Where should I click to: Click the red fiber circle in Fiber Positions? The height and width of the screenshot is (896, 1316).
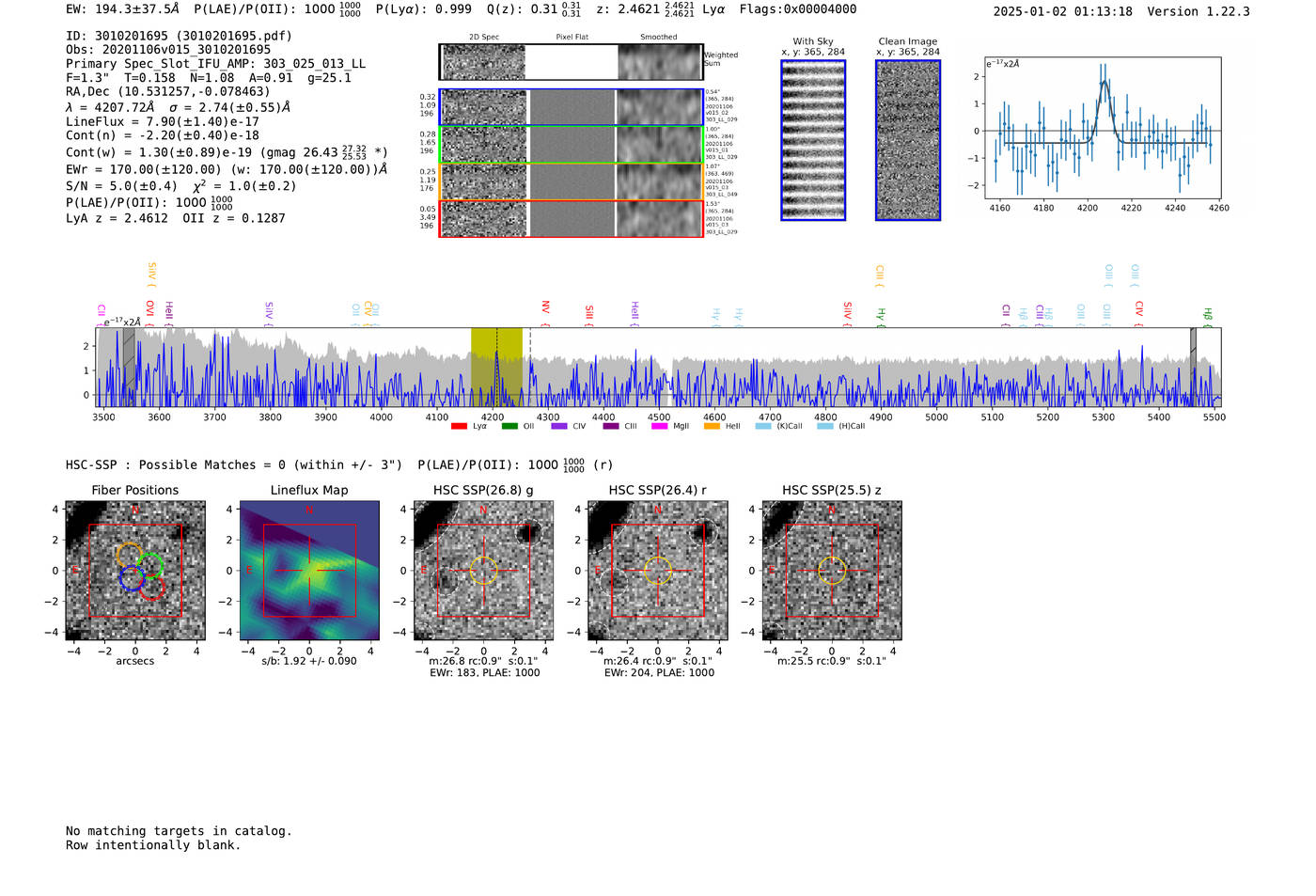pyautogui.click(x=152, y=589)
